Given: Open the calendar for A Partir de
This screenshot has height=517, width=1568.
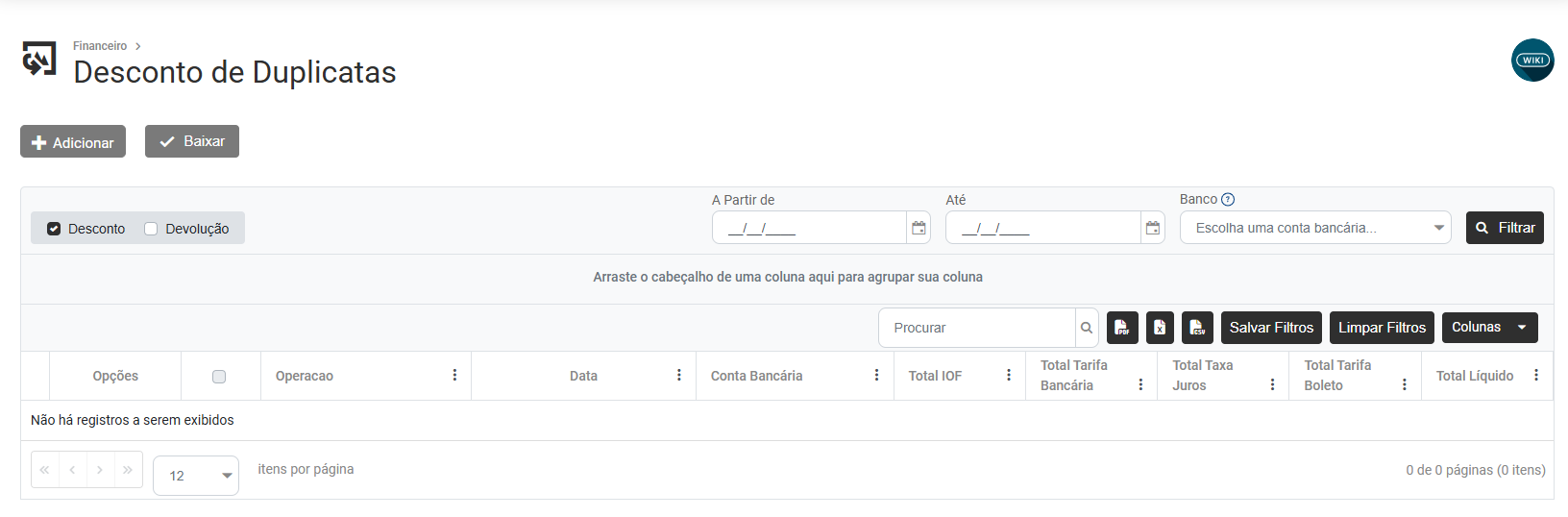Looking at the screenshot, I should pyautogui.click(x=919, y=228).
